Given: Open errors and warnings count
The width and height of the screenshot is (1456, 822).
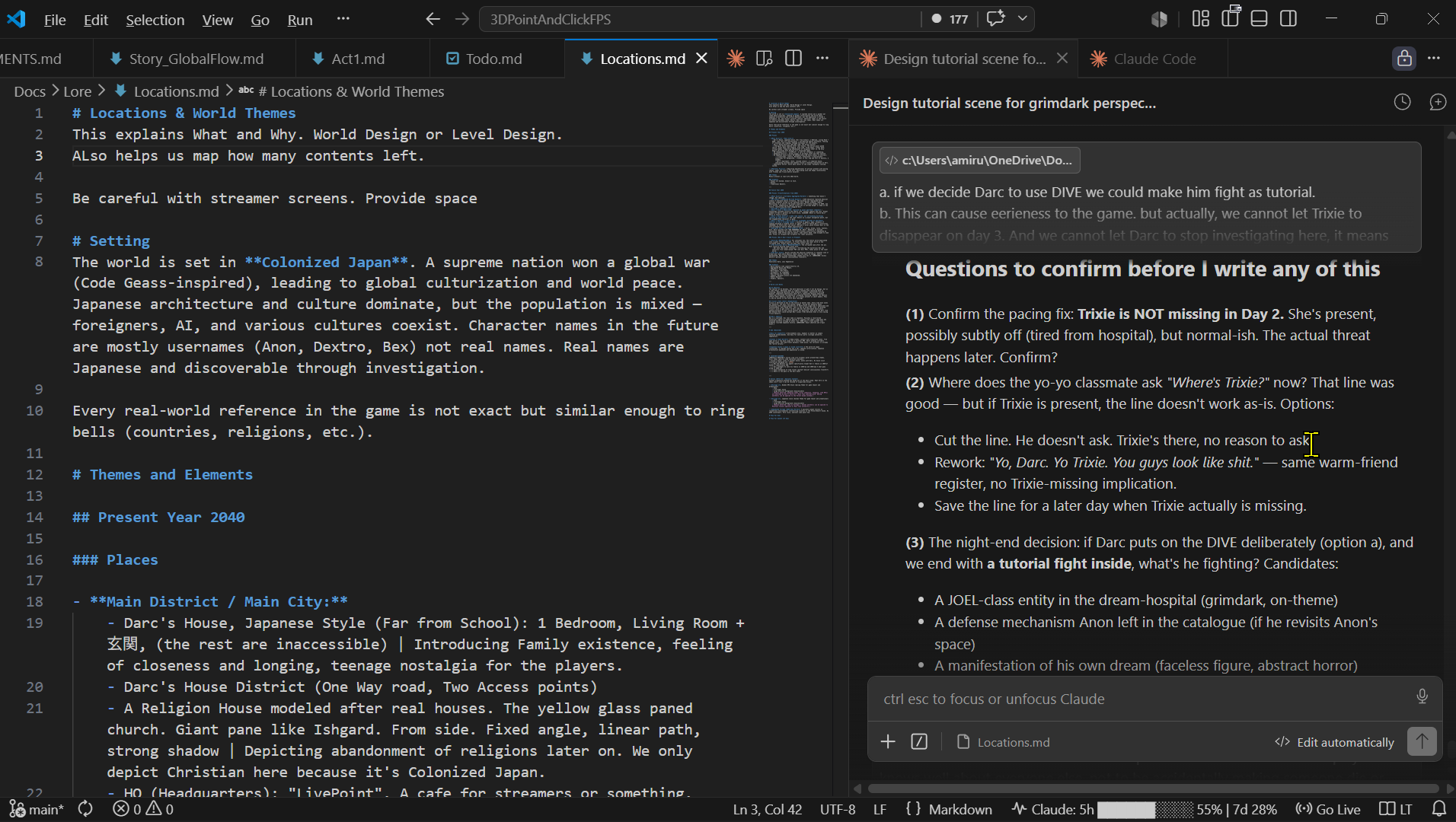Looking at the screenshot, I should 143,809.
